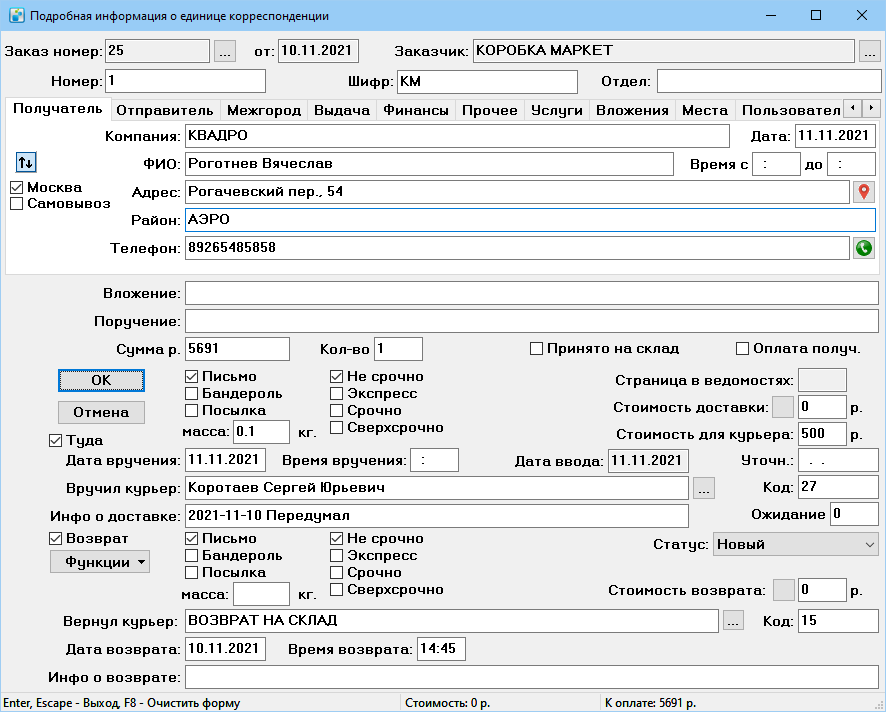This screenshot has width=886, height=712.
Task: Click the Телефон number field
Action: pos(517,248)
